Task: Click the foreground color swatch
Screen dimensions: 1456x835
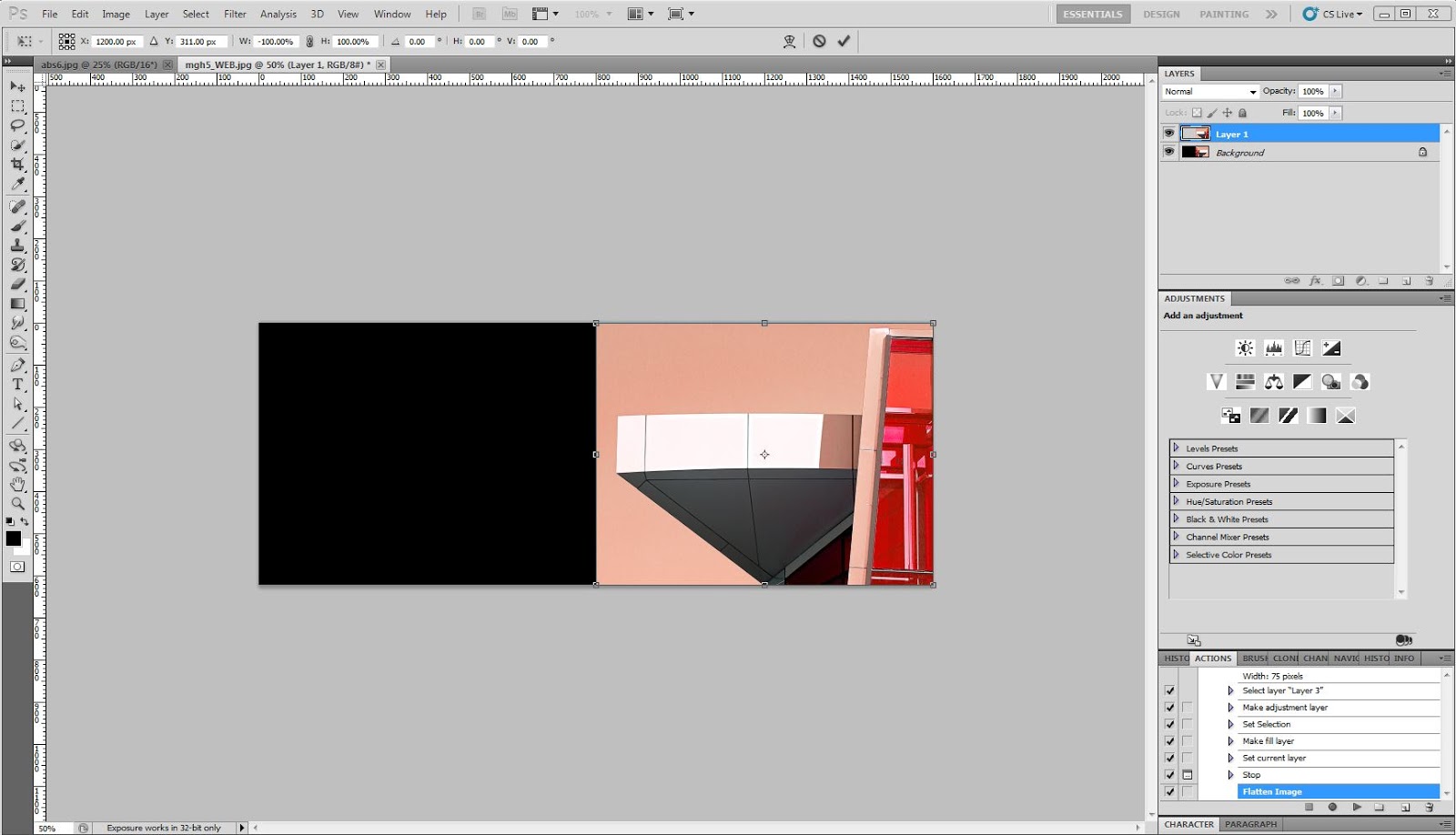Action: (13, 538)
